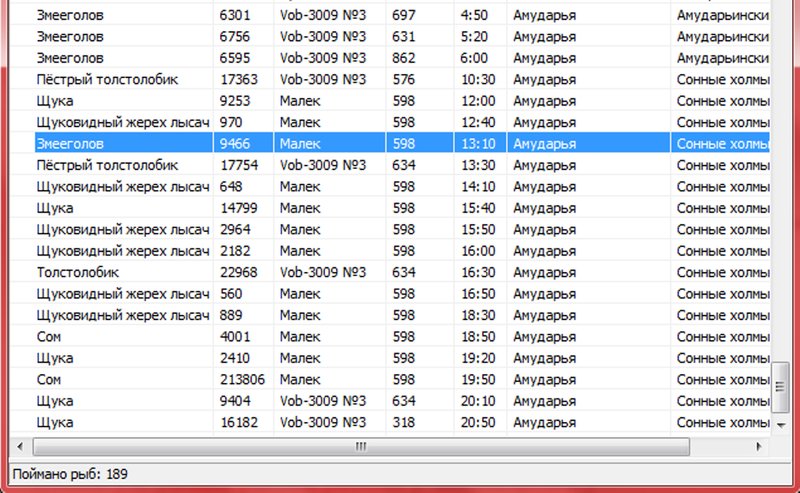Click the horizontal scrollbar right arrow
This screenshot has height=493, width=800.
tap(758, 447)
